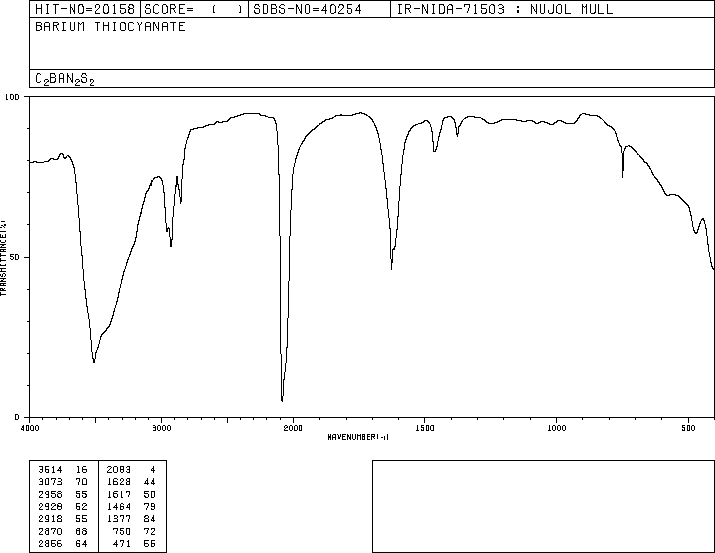Click the 500 wavenumber axis label
Screen dimensions: 715x553
[689, 428]
